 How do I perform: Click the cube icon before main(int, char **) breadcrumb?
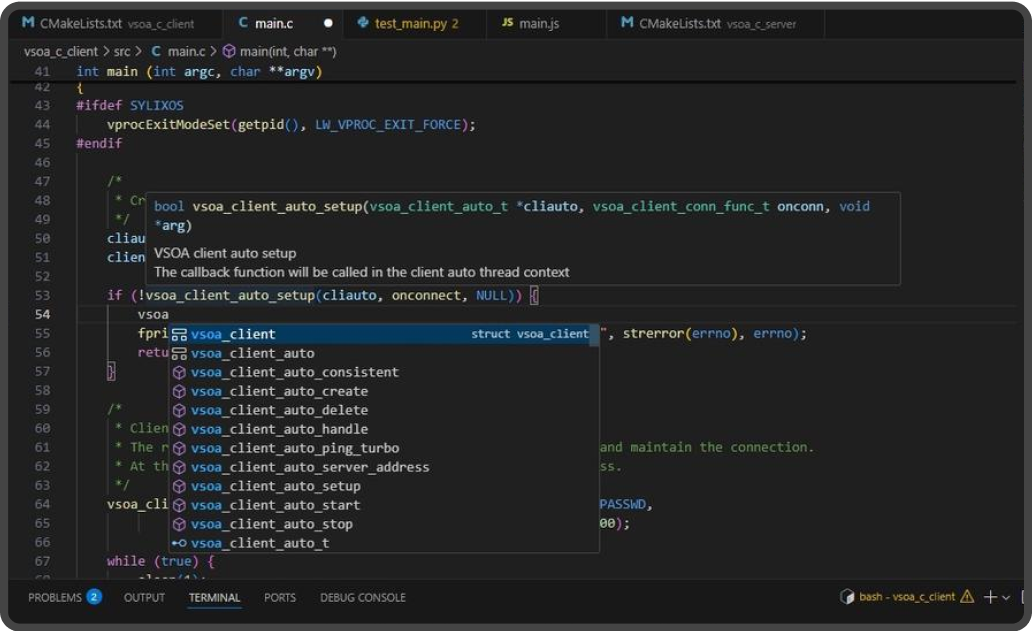point(229,51)
